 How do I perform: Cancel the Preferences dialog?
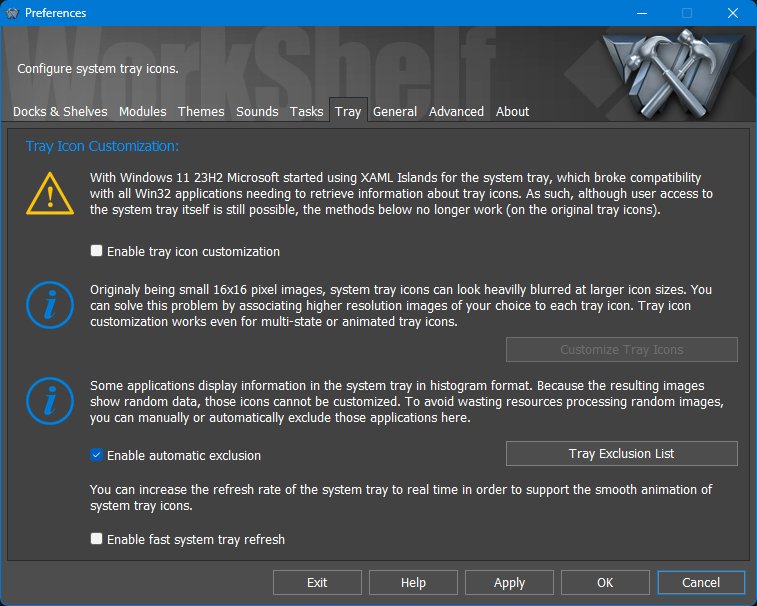701,582
